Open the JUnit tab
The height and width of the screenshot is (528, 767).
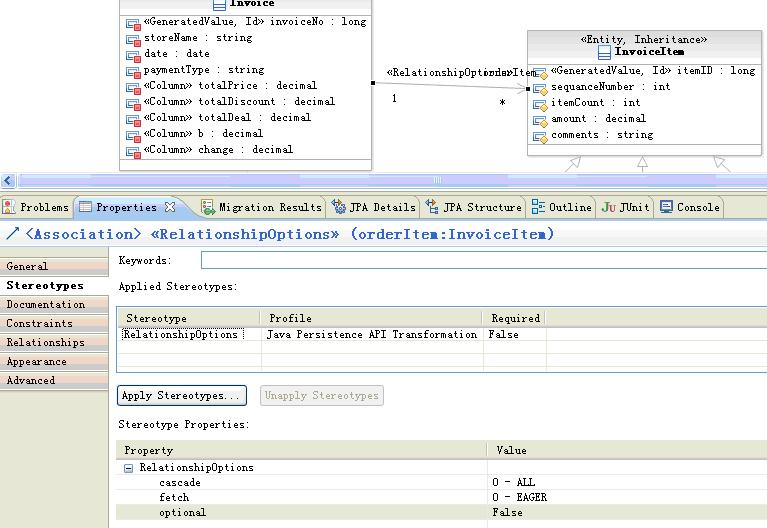[x=625, y=207]
